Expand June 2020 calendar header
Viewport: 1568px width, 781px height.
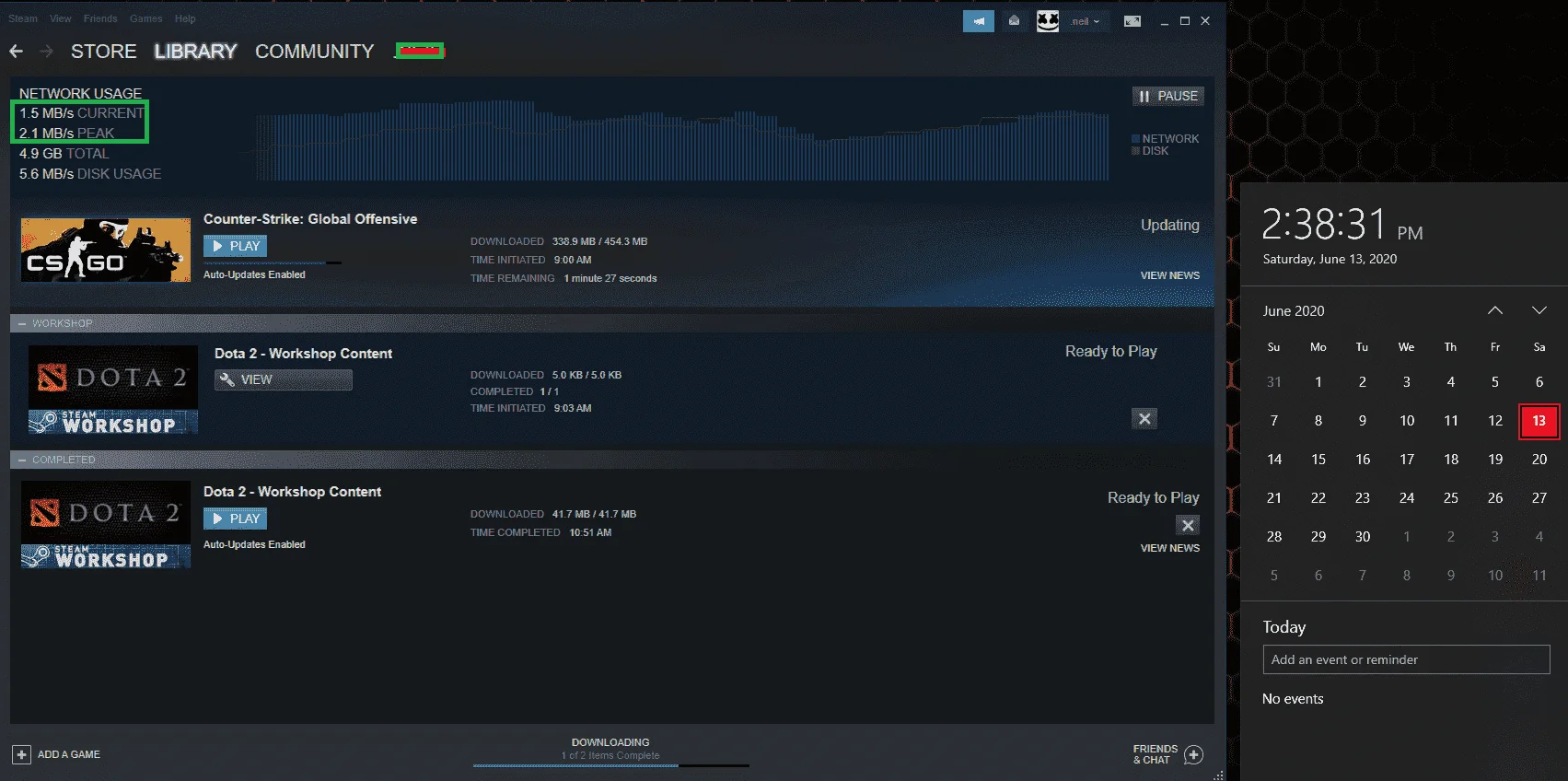point(1294,311)
